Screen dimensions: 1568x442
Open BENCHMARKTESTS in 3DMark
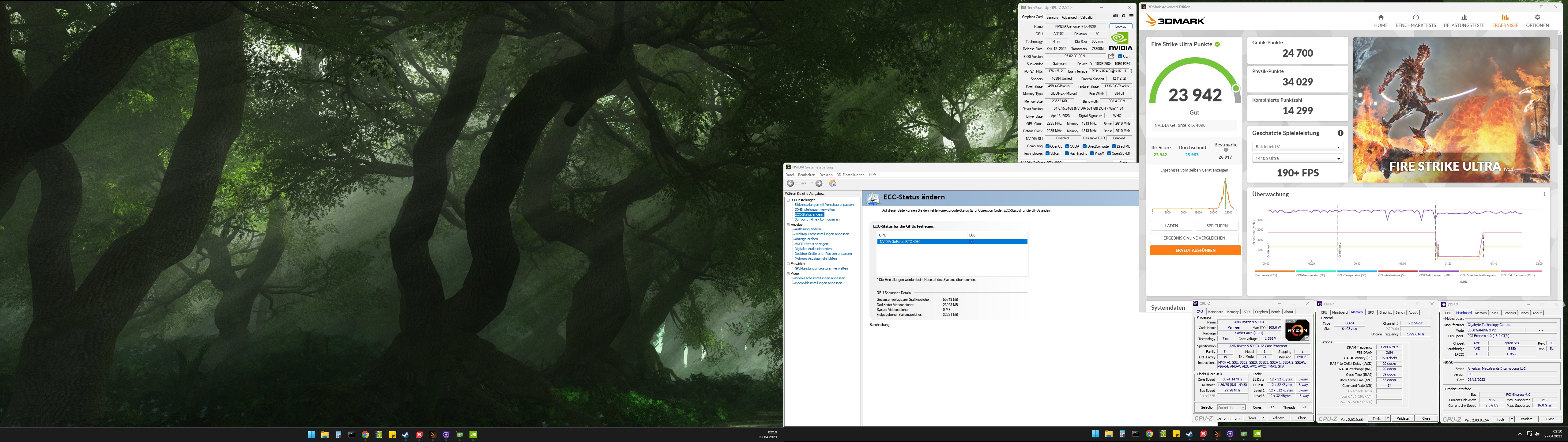point(1415,21)
